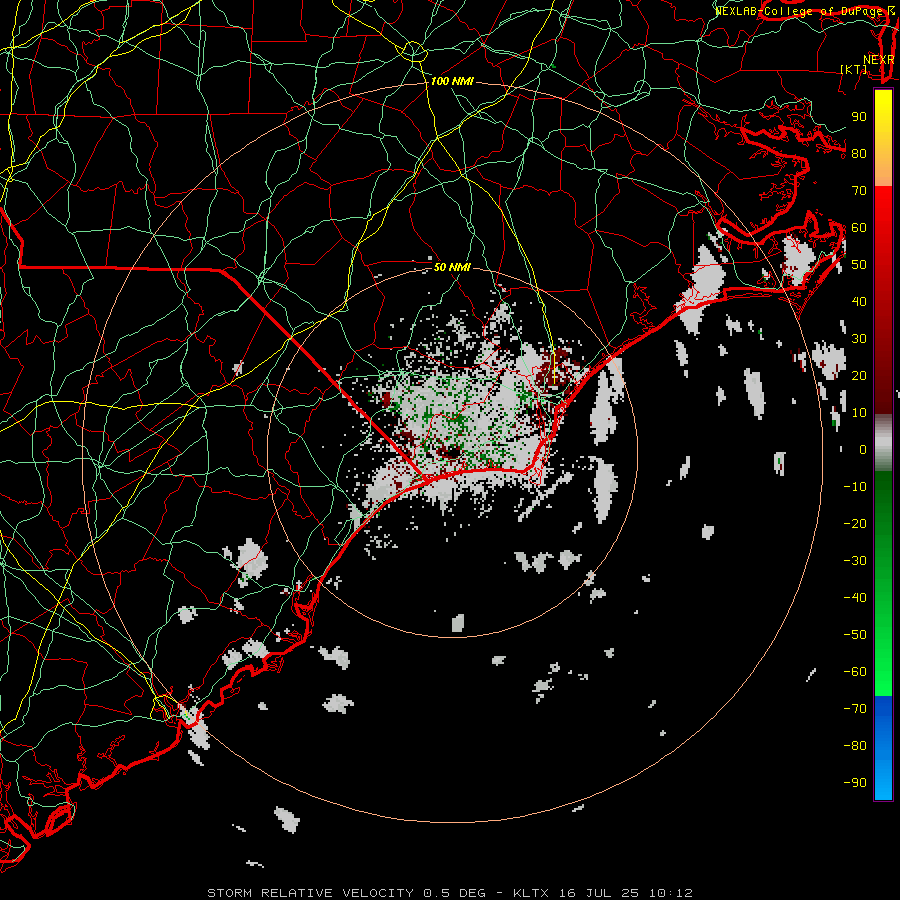
Task: Click the "16 JUL 25" date text
Action: [599, 893]
